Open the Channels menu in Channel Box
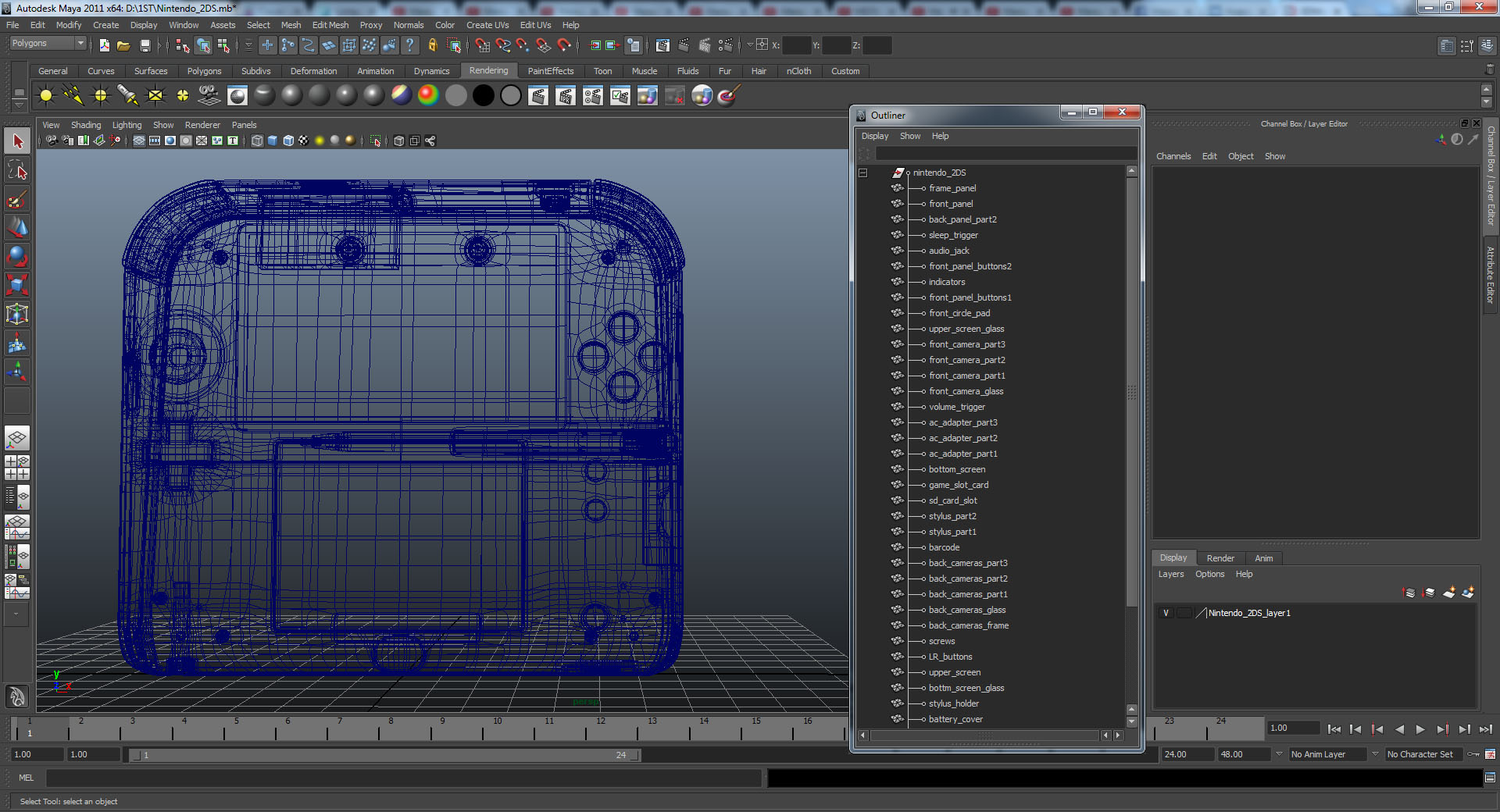Image resolution: width=1500 pixels, height=812 pixels. (1173, 156)
